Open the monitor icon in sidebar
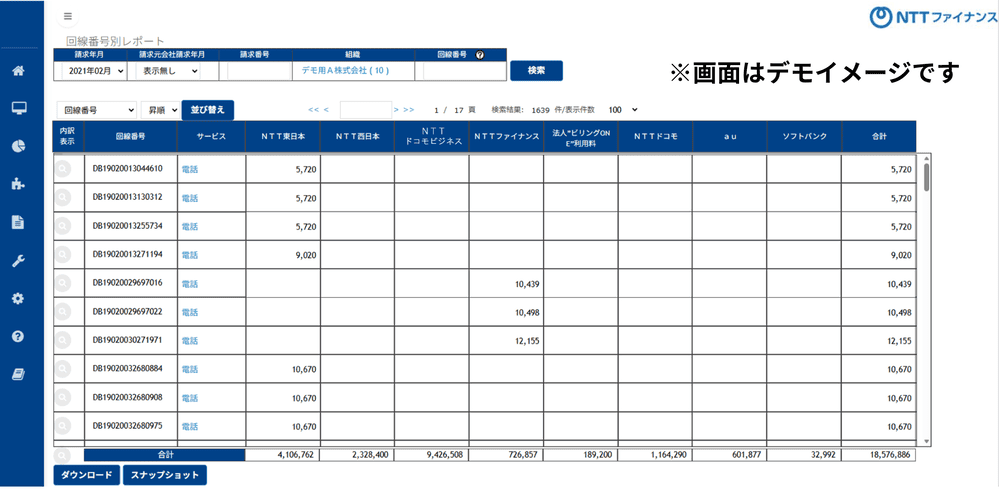The height and width of the screenshot is (496, 999). point(18,108)
